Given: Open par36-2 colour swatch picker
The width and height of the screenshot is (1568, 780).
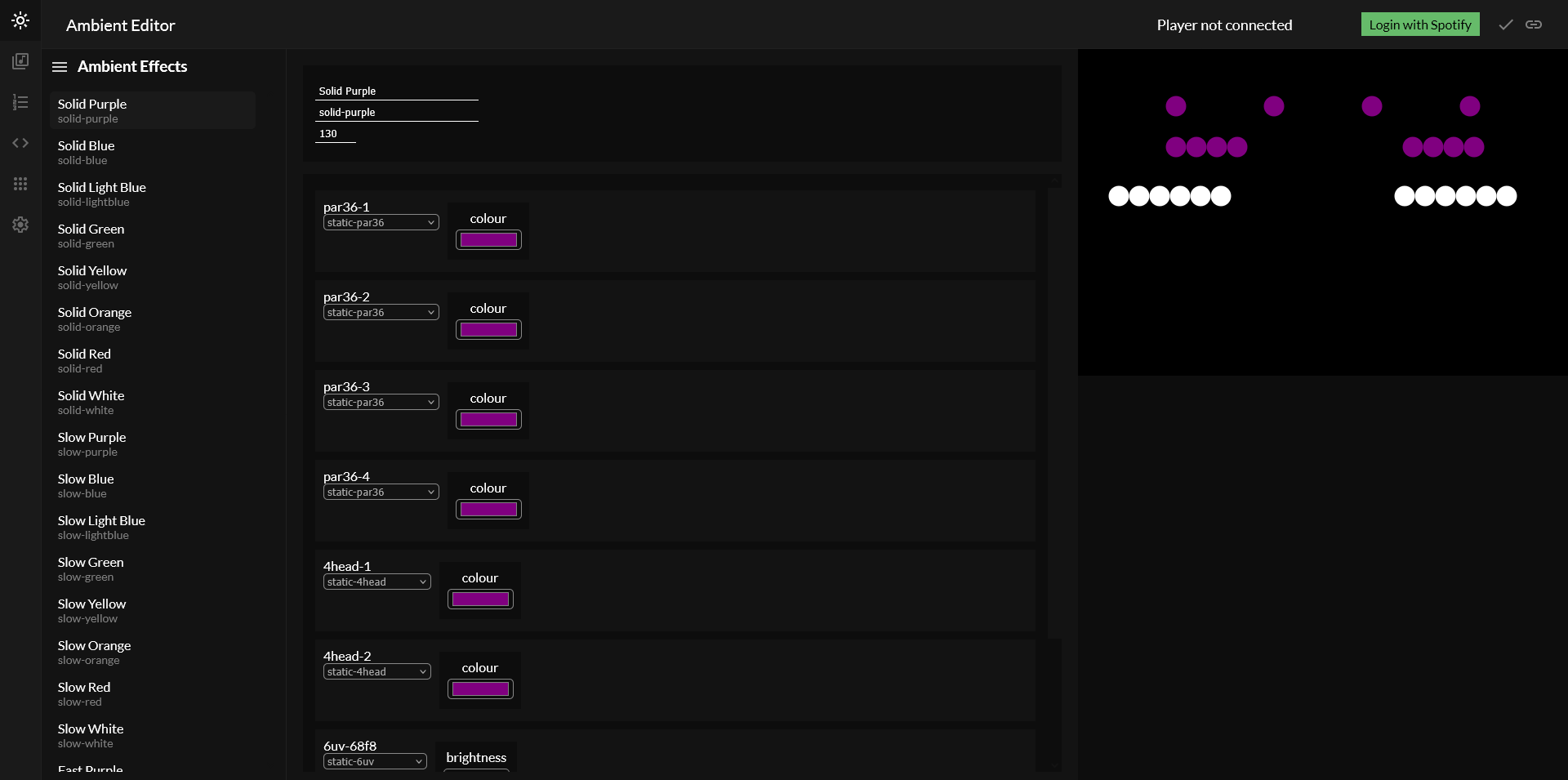Looking at the screenshot, I should pyautogui.click(x=488, y=330).
